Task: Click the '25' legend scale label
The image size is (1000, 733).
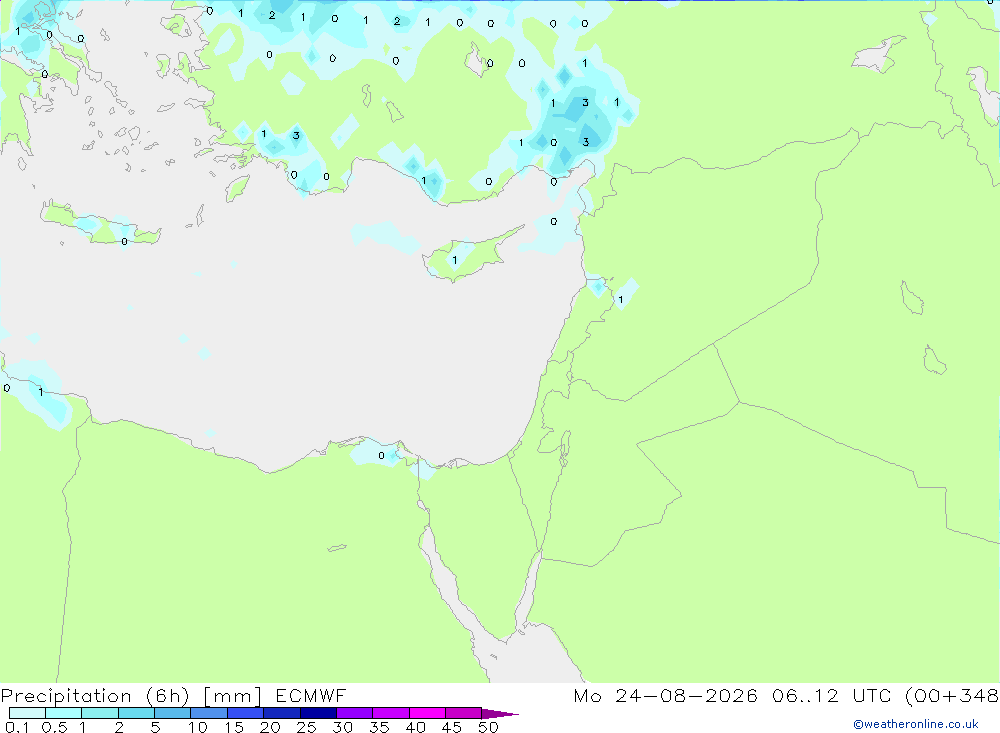Action: [x=307, y=727]
